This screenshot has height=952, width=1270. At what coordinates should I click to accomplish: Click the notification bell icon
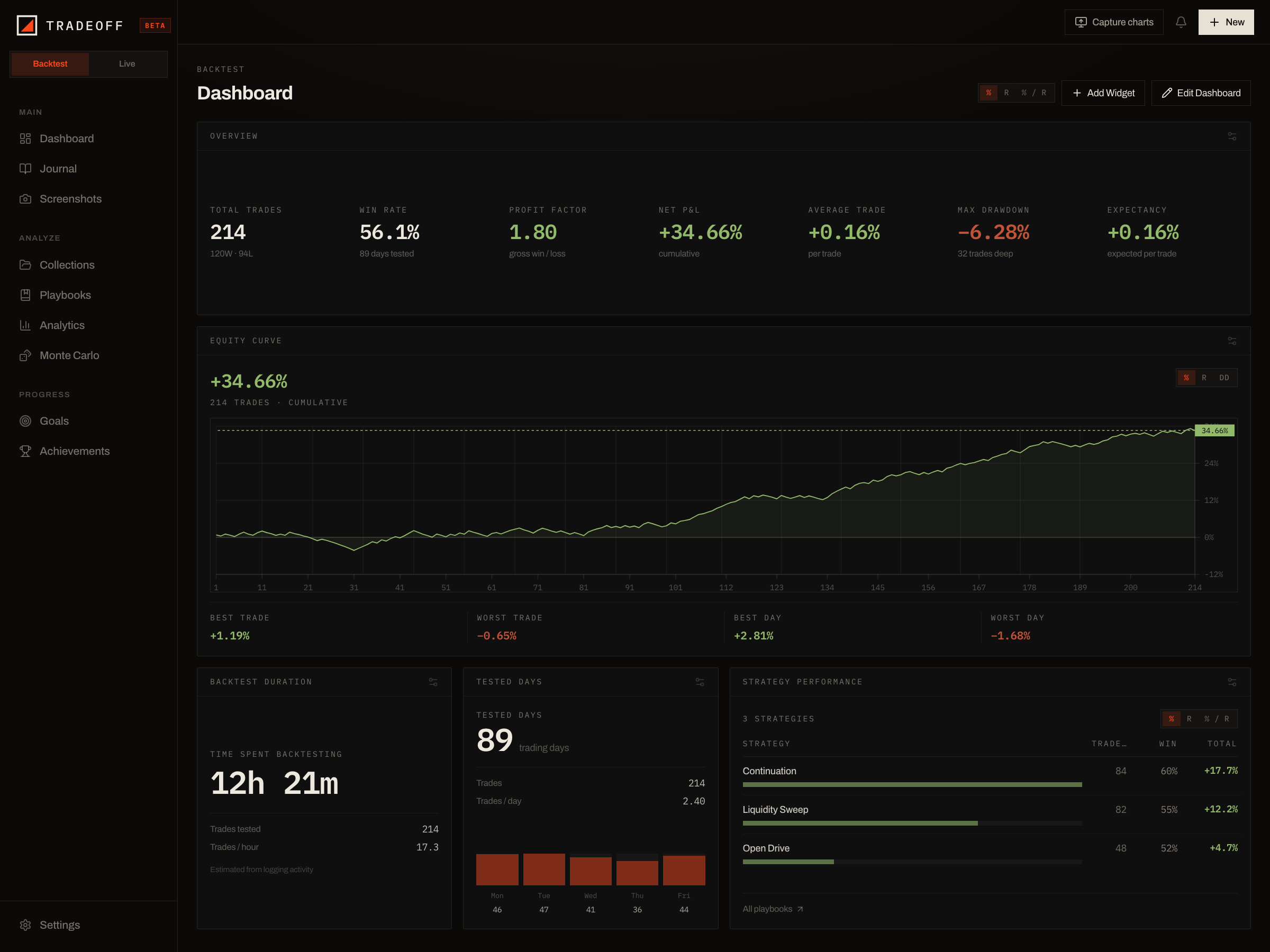click(x=1181, y=22)
